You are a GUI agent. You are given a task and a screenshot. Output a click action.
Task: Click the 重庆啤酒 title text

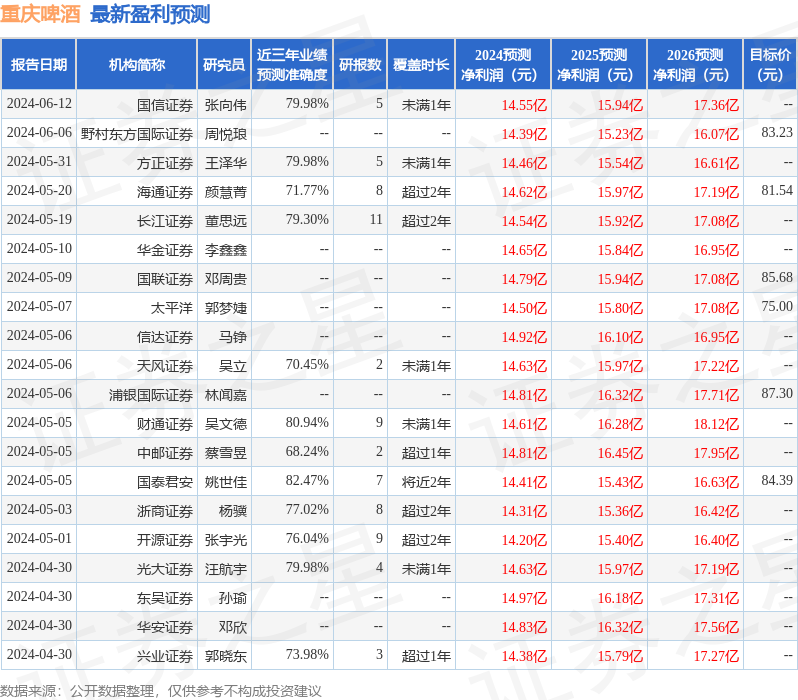point(40,14)
